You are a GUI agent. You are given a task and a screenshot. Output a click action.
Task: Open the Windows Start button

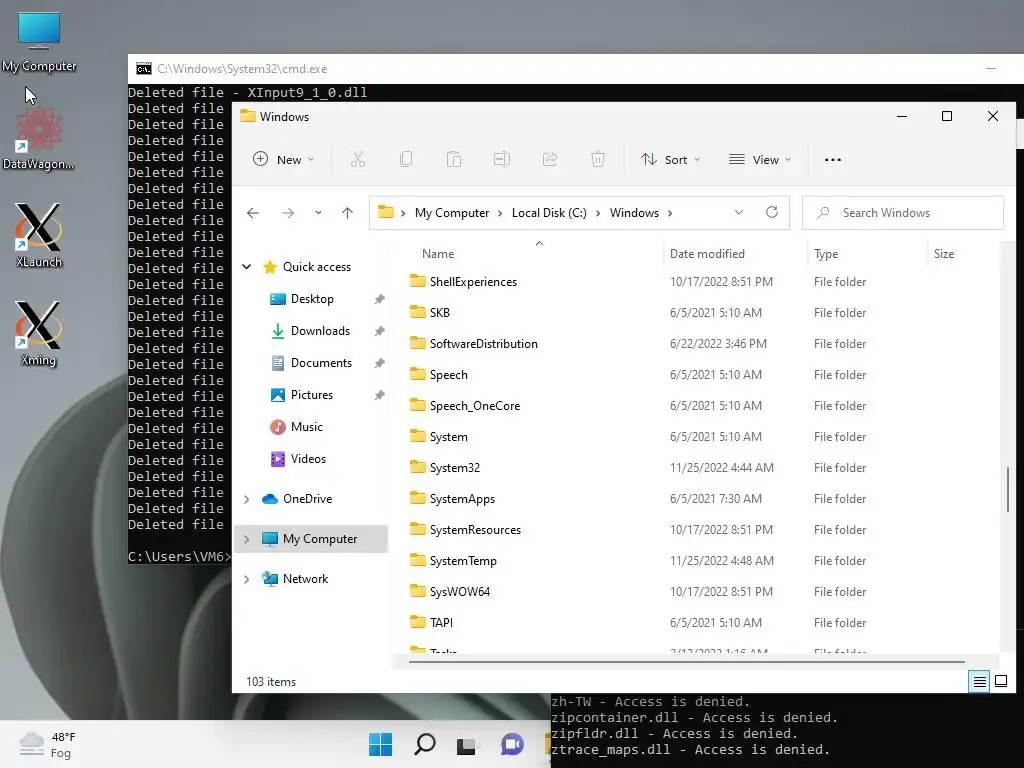click(380, 744)
